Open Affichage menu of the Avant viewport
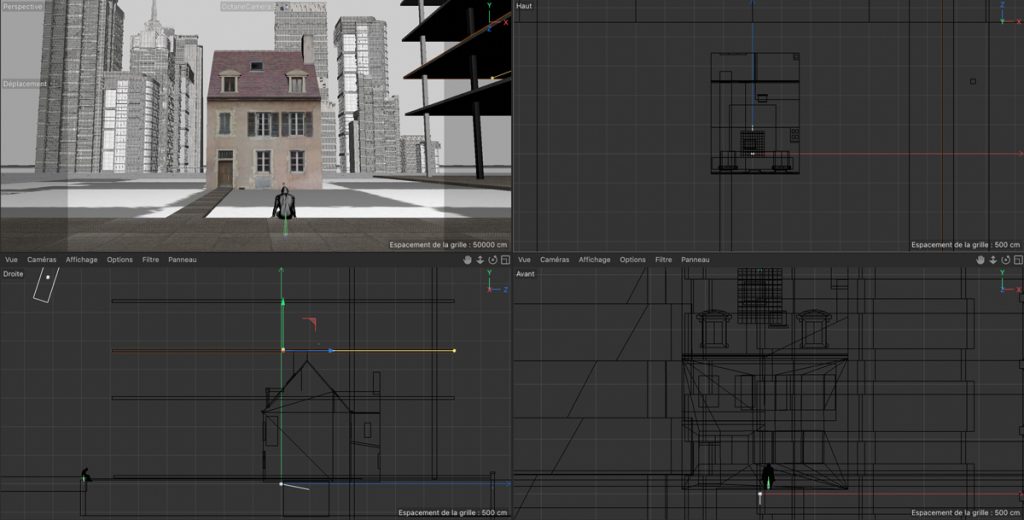Viewport: 1024px width, 520px height. click(594, 260)
